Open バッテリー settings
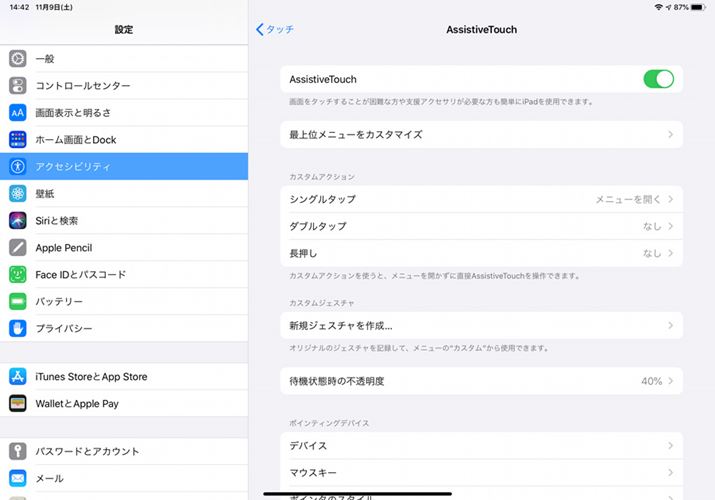 point(124,301)
